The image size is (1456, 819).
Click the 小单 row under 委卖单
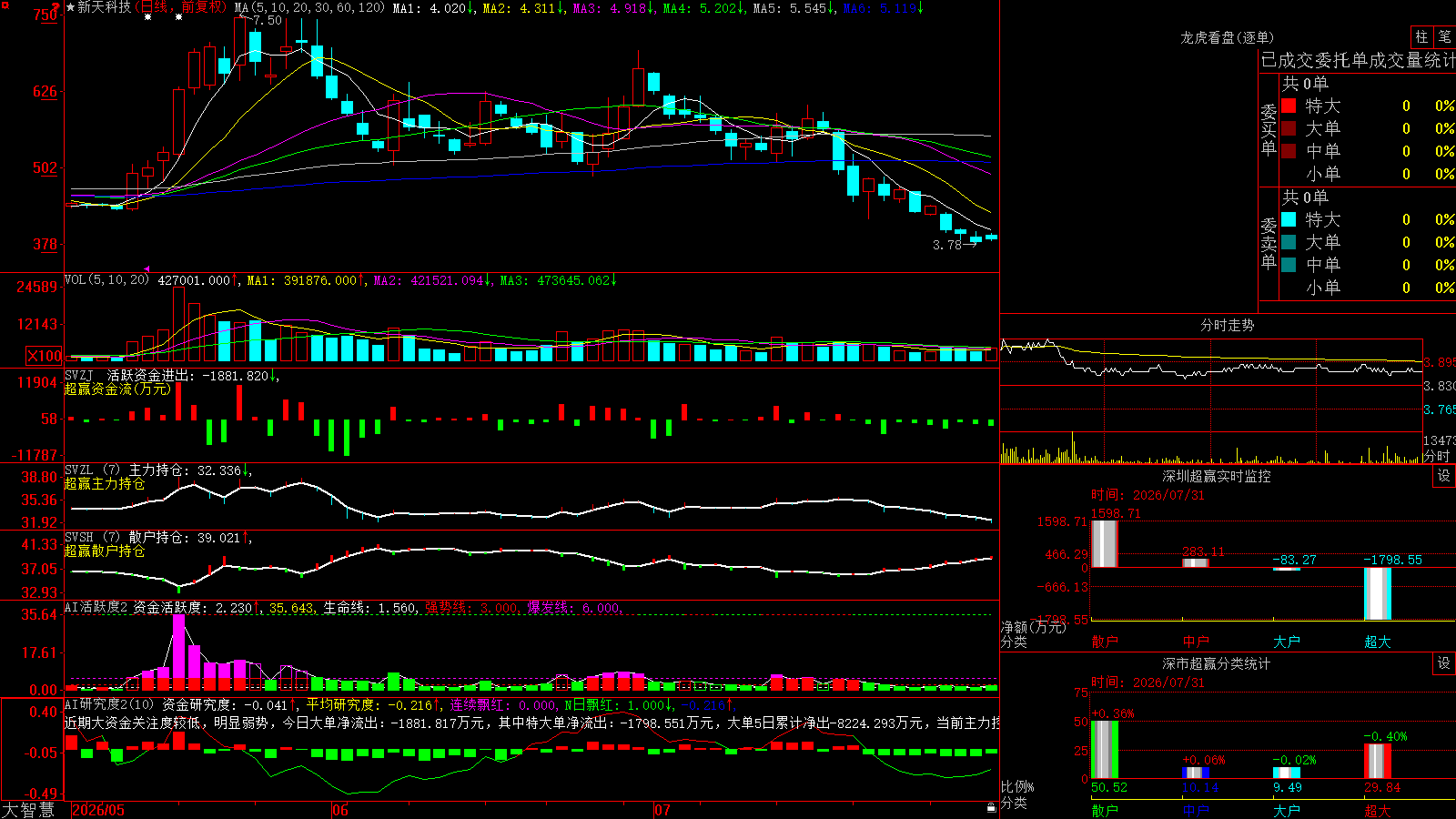point(1369,288)
